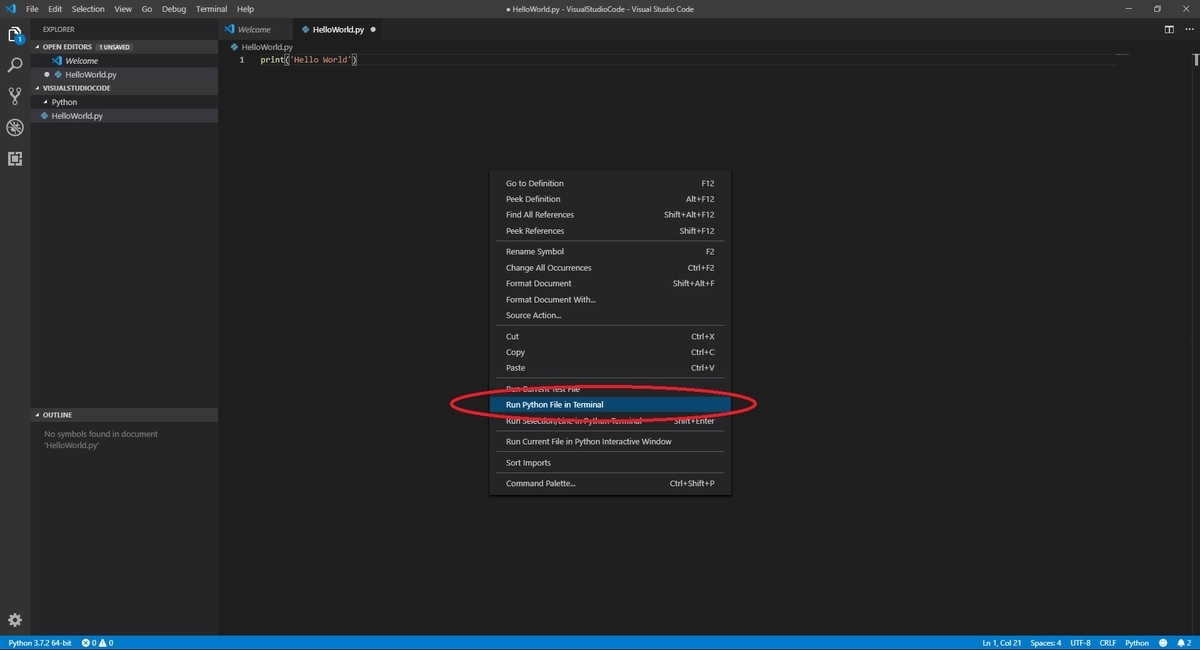Open the Help menu
The image size is (1200, 650).
(x=245, y=9)
